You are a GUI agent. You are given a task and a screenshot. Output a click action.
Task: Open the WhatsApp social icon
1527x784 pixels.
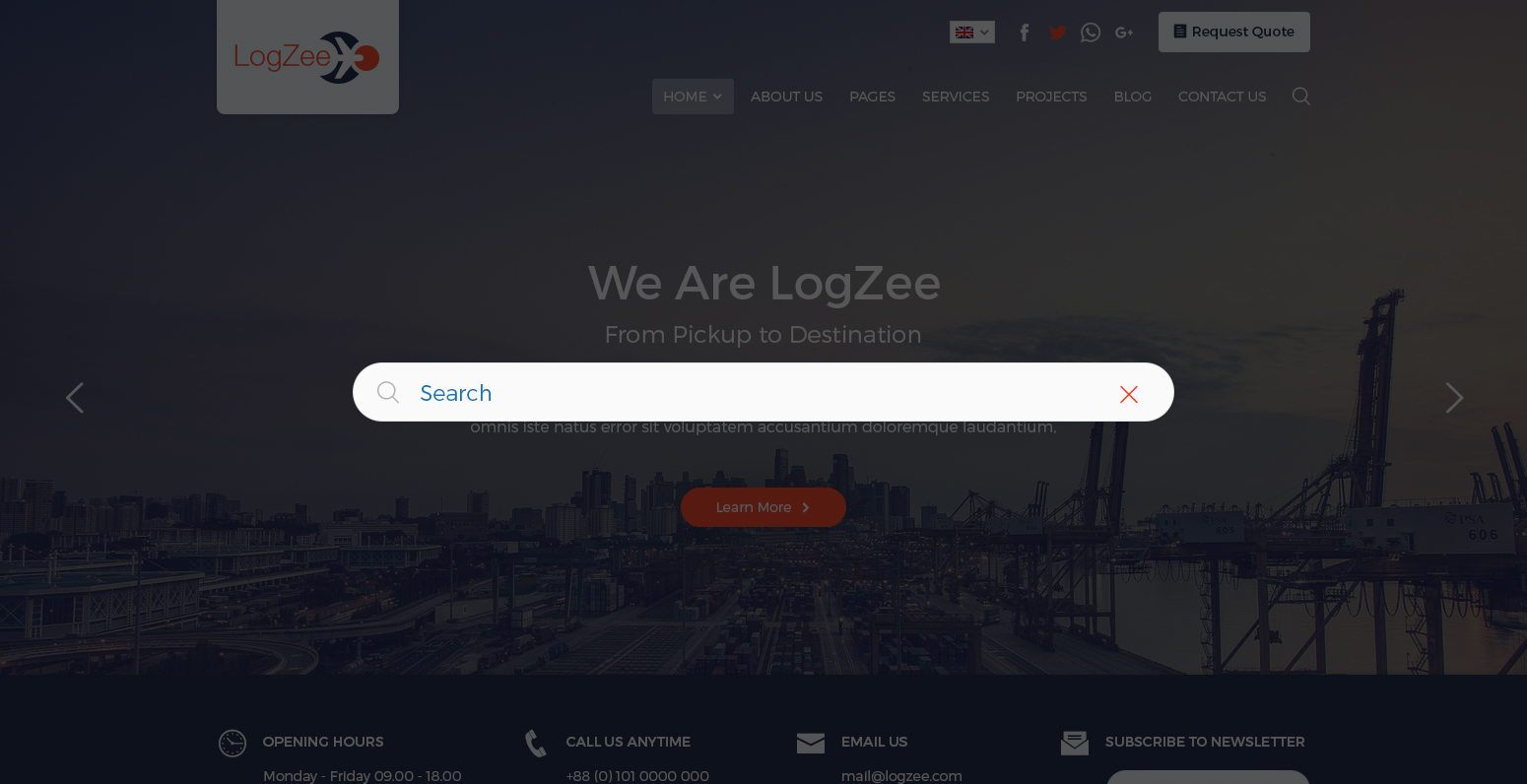click(x=1091, y=33)
